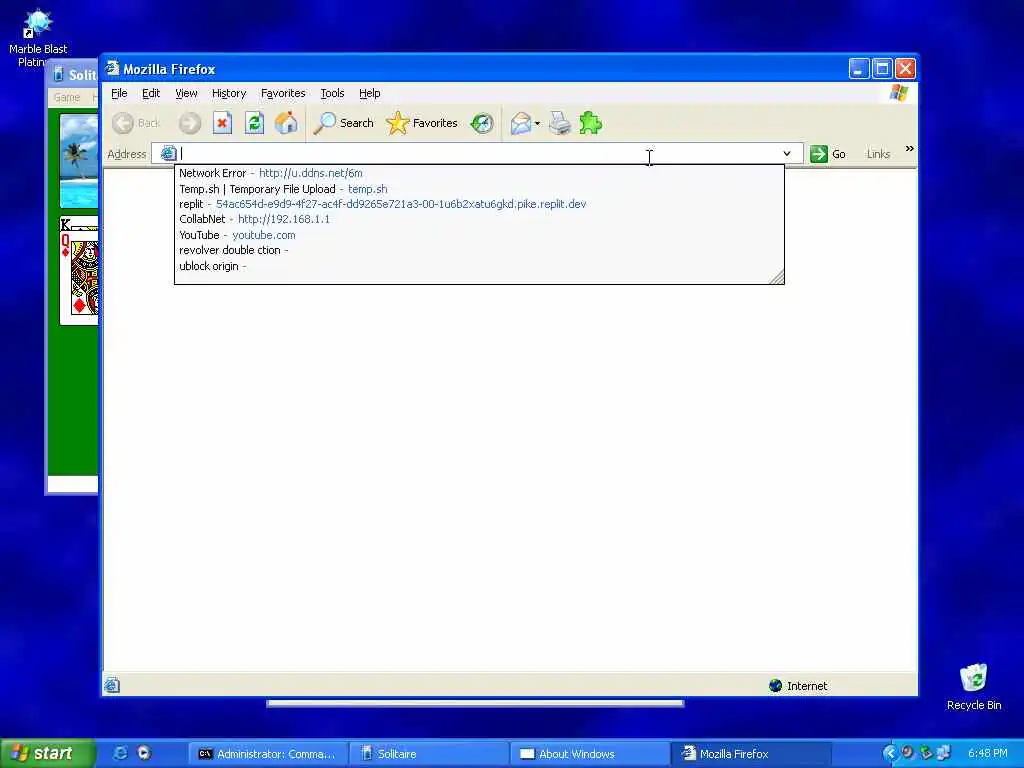
Task: Select 'ublock origin' suggestion
Action: pyautogui.click(x=479, y=266)
